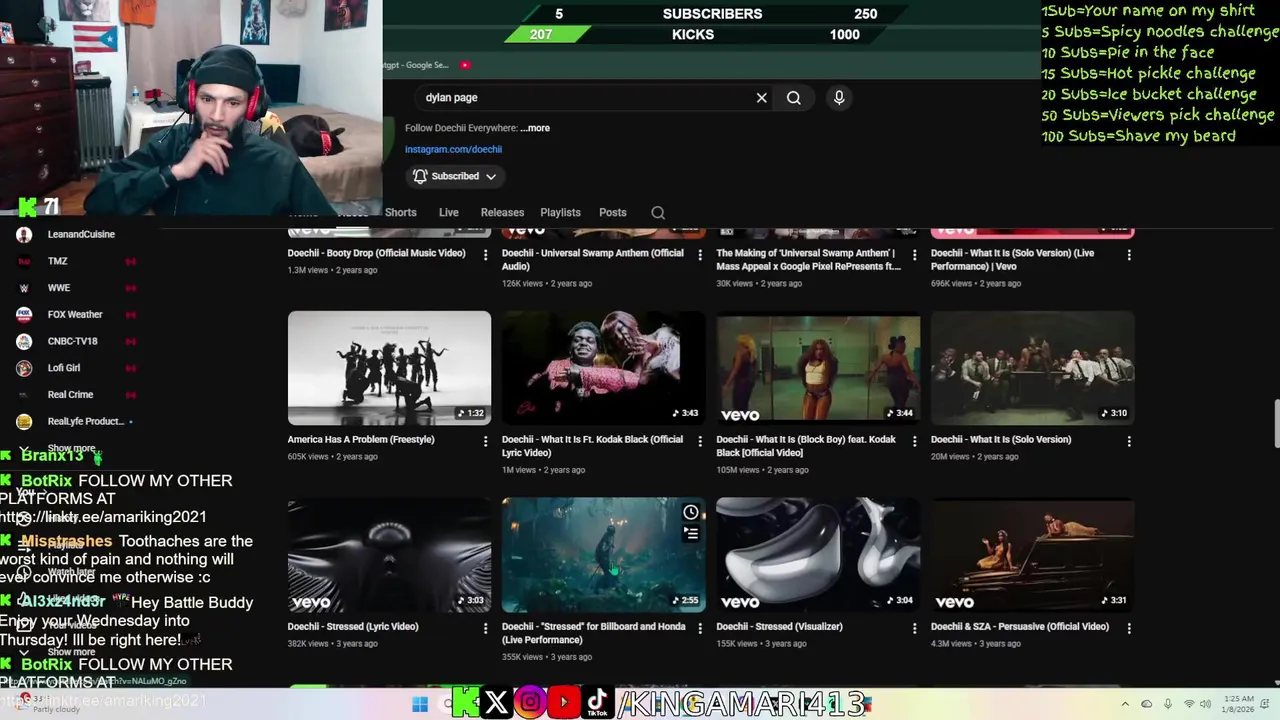Activate voice search microphone icon

(x=839, y=97)
